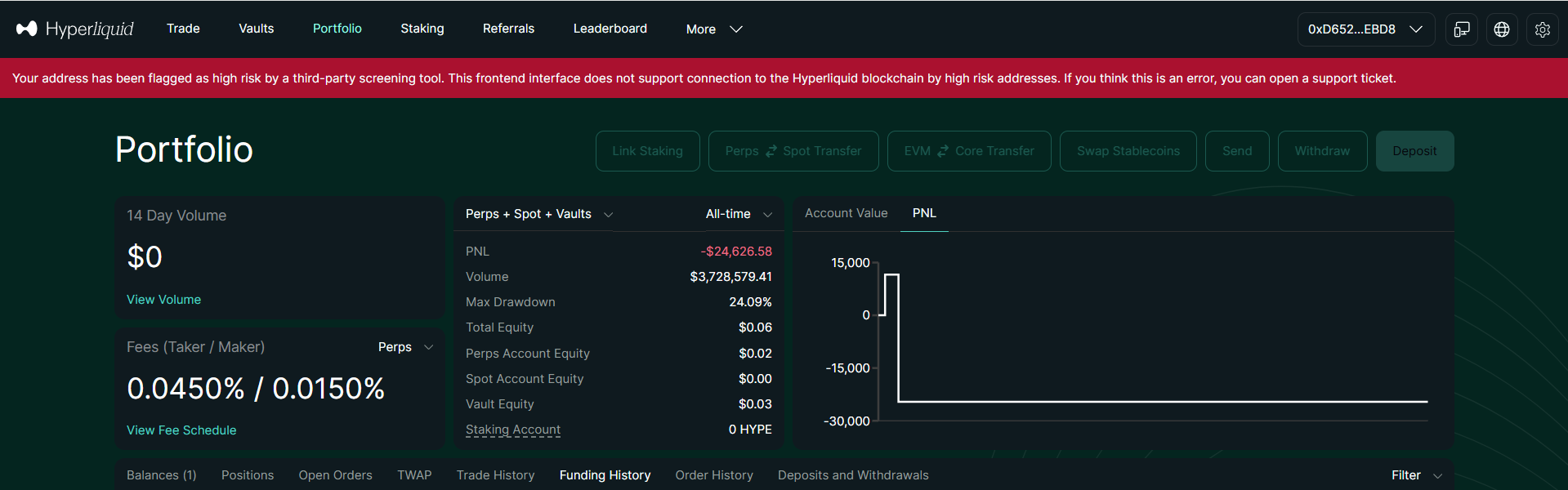Click the Balances (1) tab
Viewport: 1568px width, 490px height.
tap(161, 474)
